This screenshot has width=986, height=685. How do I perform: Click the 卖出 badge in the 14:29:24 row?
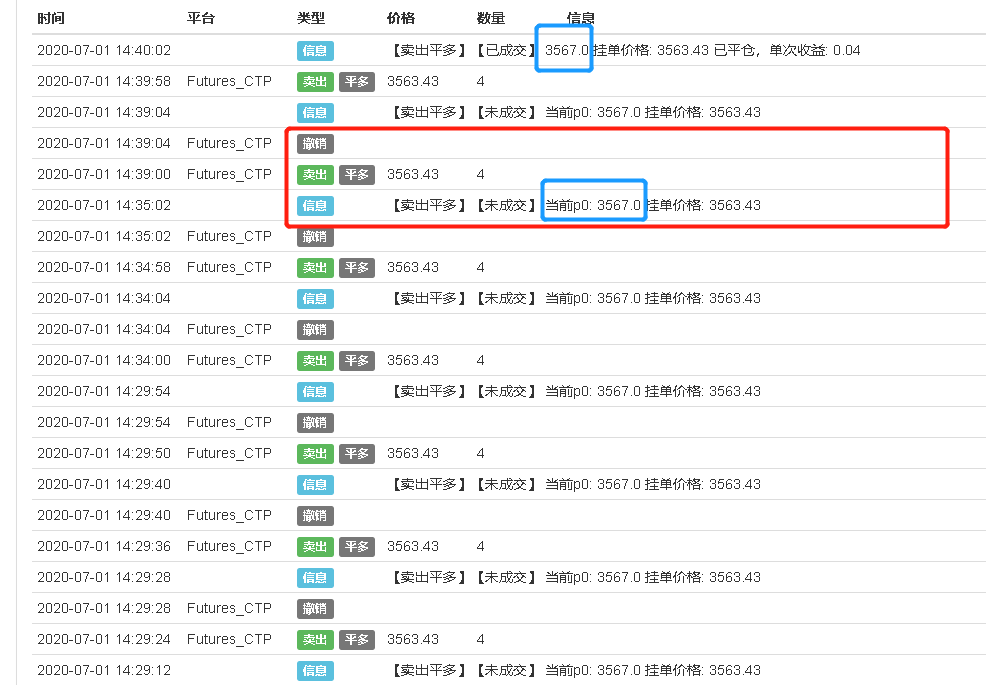(314, 639)
